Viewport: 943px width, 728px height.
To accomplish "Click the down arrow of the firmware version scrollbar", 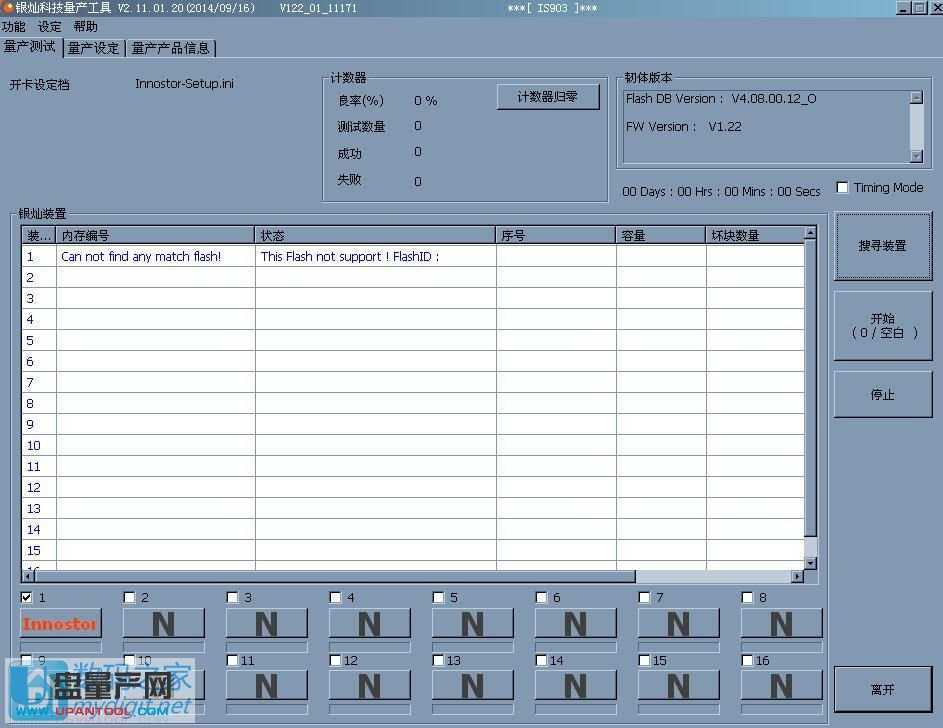I will [x=917, y=156].
